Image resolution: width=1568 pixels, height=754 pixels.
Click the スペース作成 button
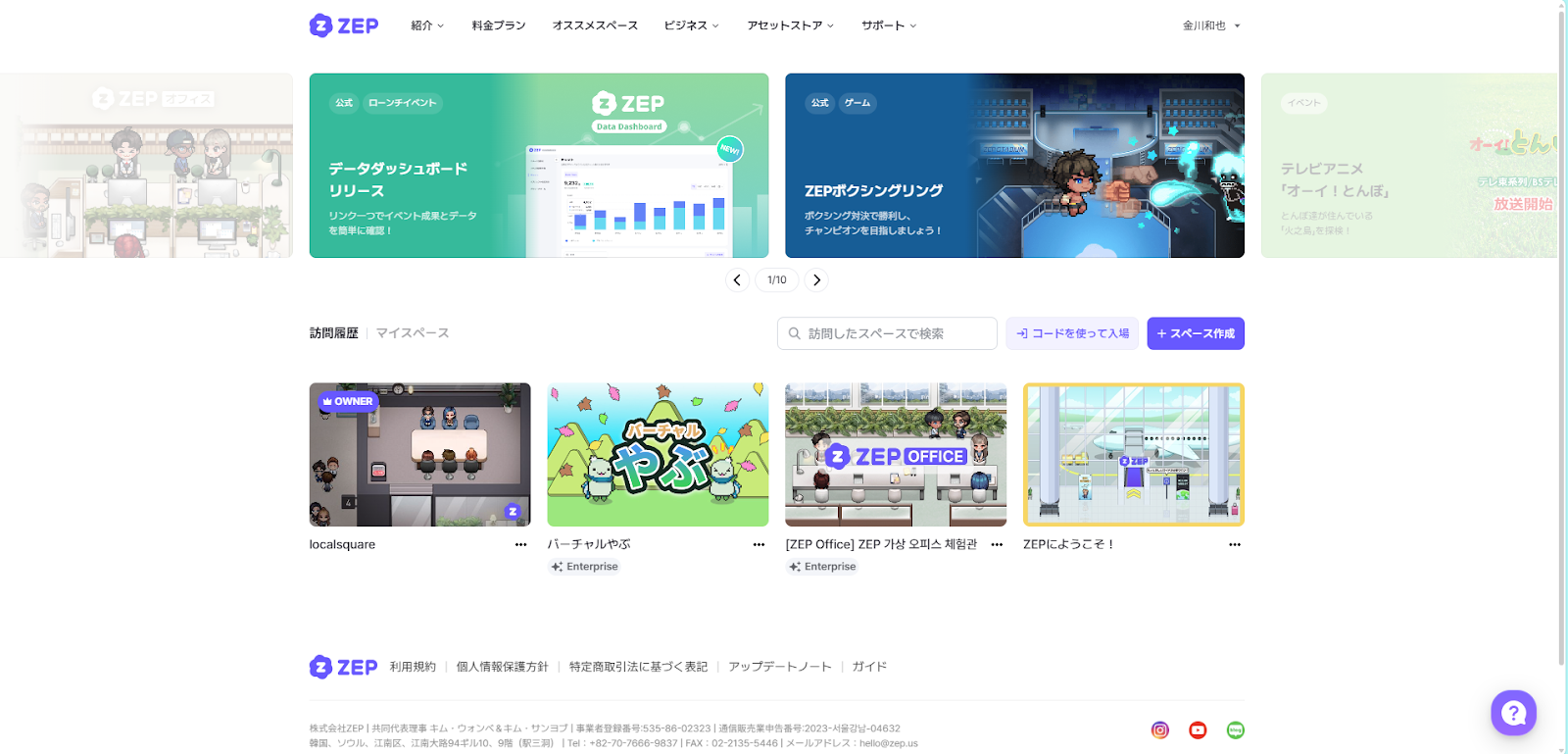[x=1196, y=333]
